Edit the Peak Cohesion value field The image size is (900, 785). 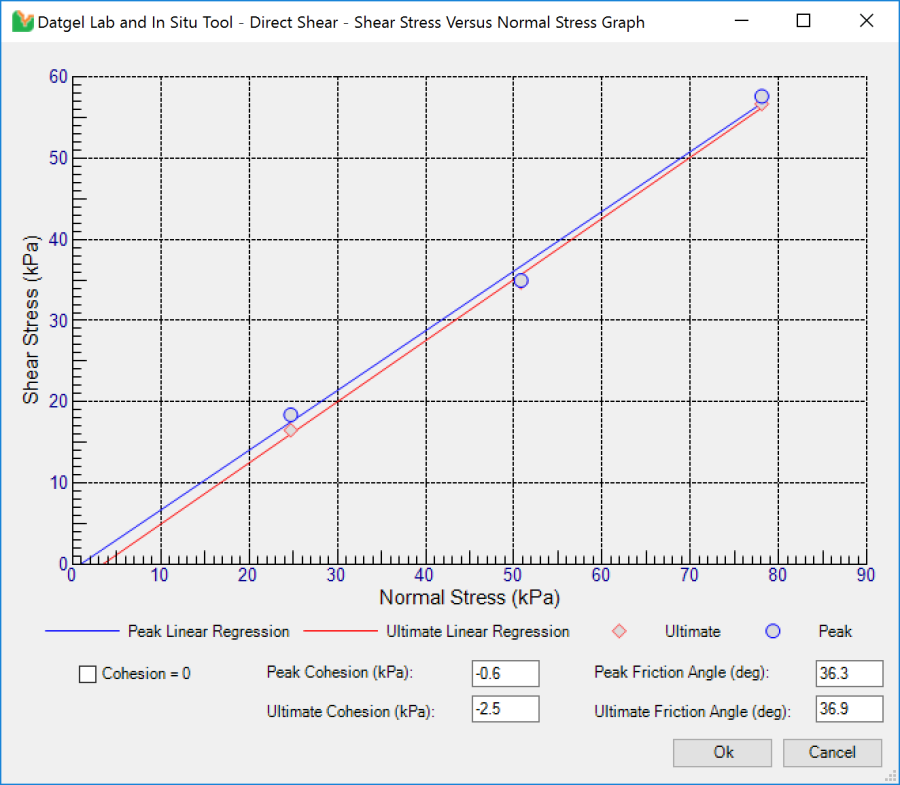click(505, 673)
